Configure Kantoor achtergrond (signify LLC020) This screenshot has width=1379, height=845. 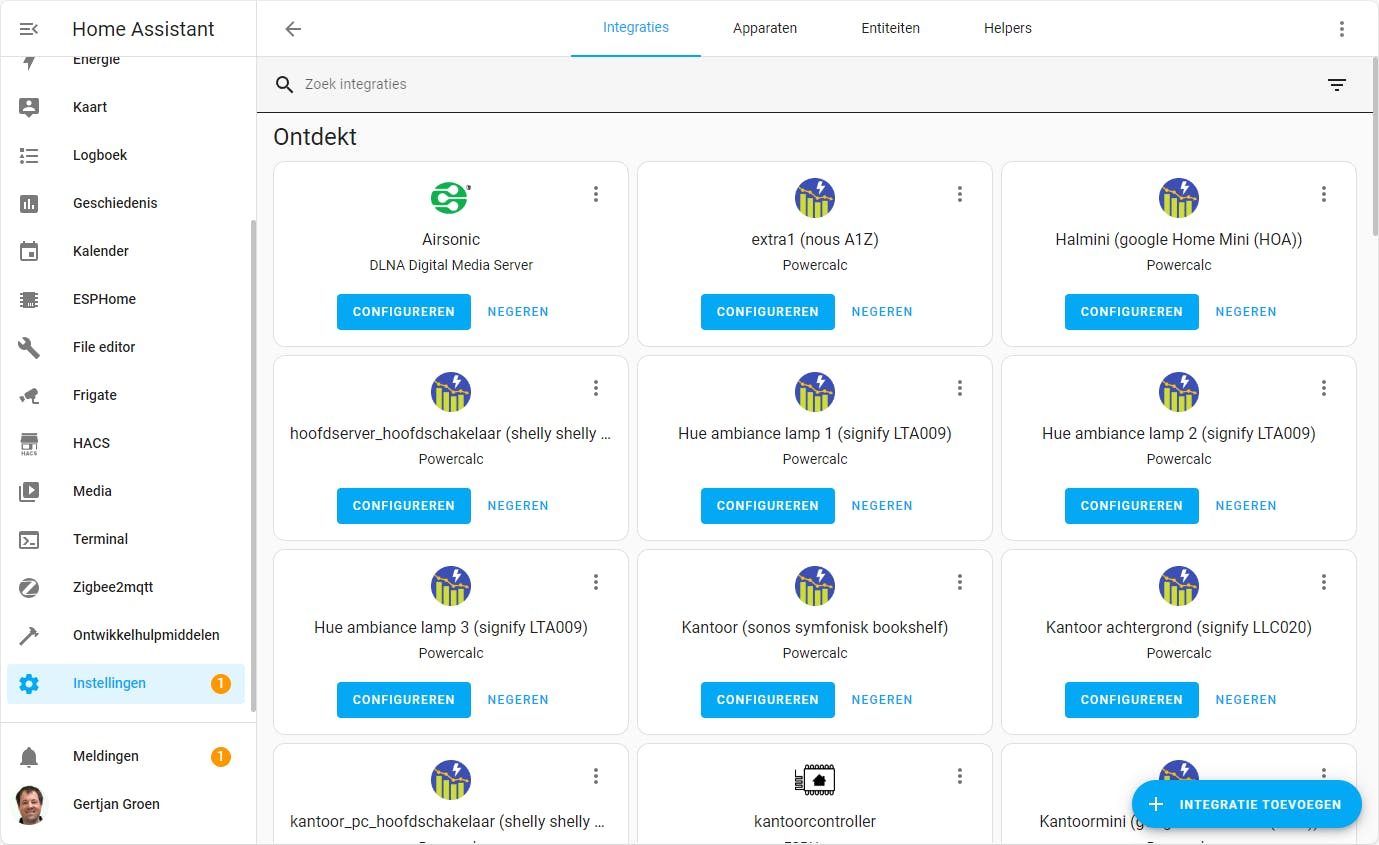coord(1132,700)
